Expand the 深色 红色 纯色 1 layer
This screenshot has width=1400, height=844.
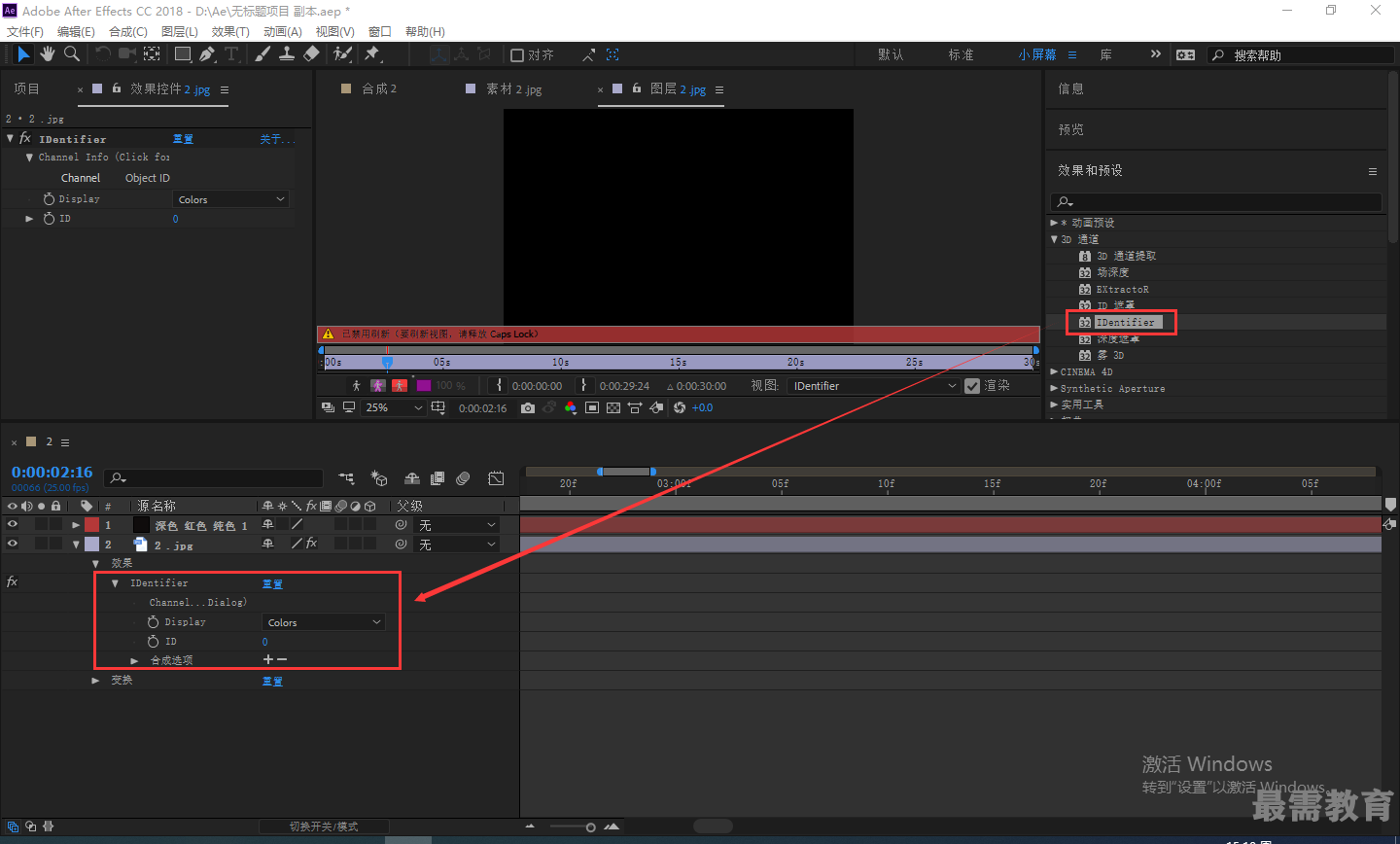[x=76, y=525]
